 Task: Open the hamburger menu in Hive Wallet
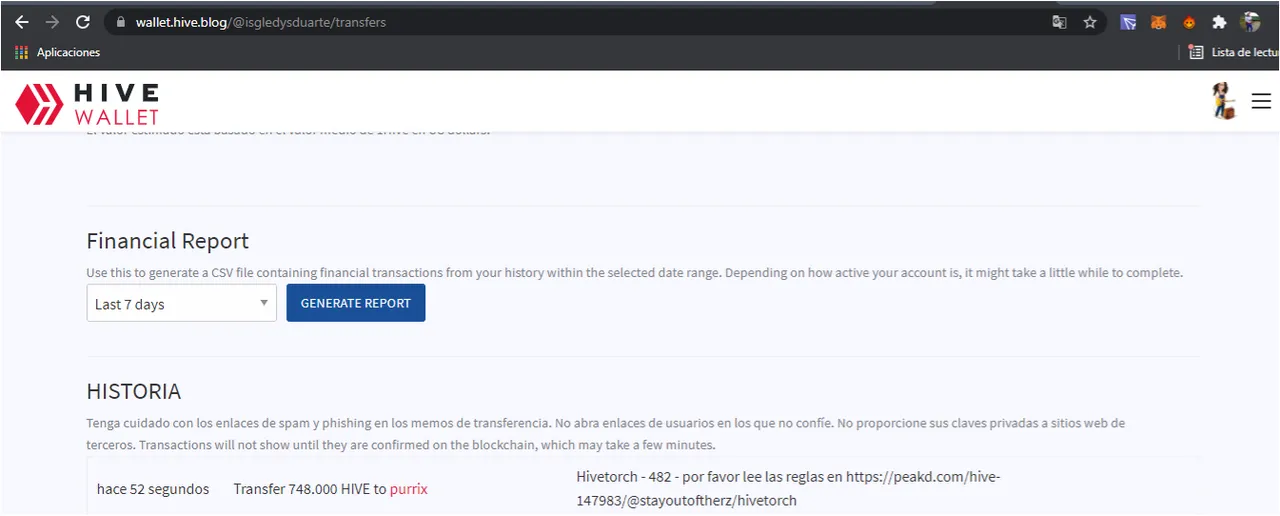click(x=1261, y=101)
